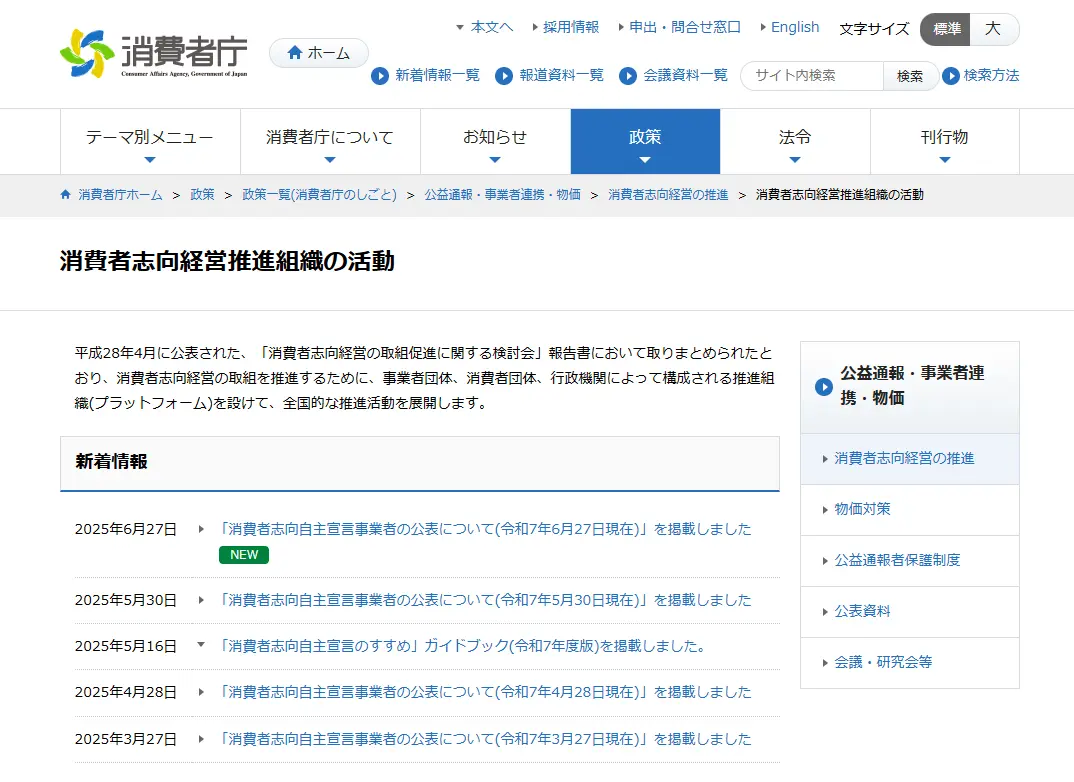Click the arrow bullet beside 公益通報者保護制度

click(825, 561)
